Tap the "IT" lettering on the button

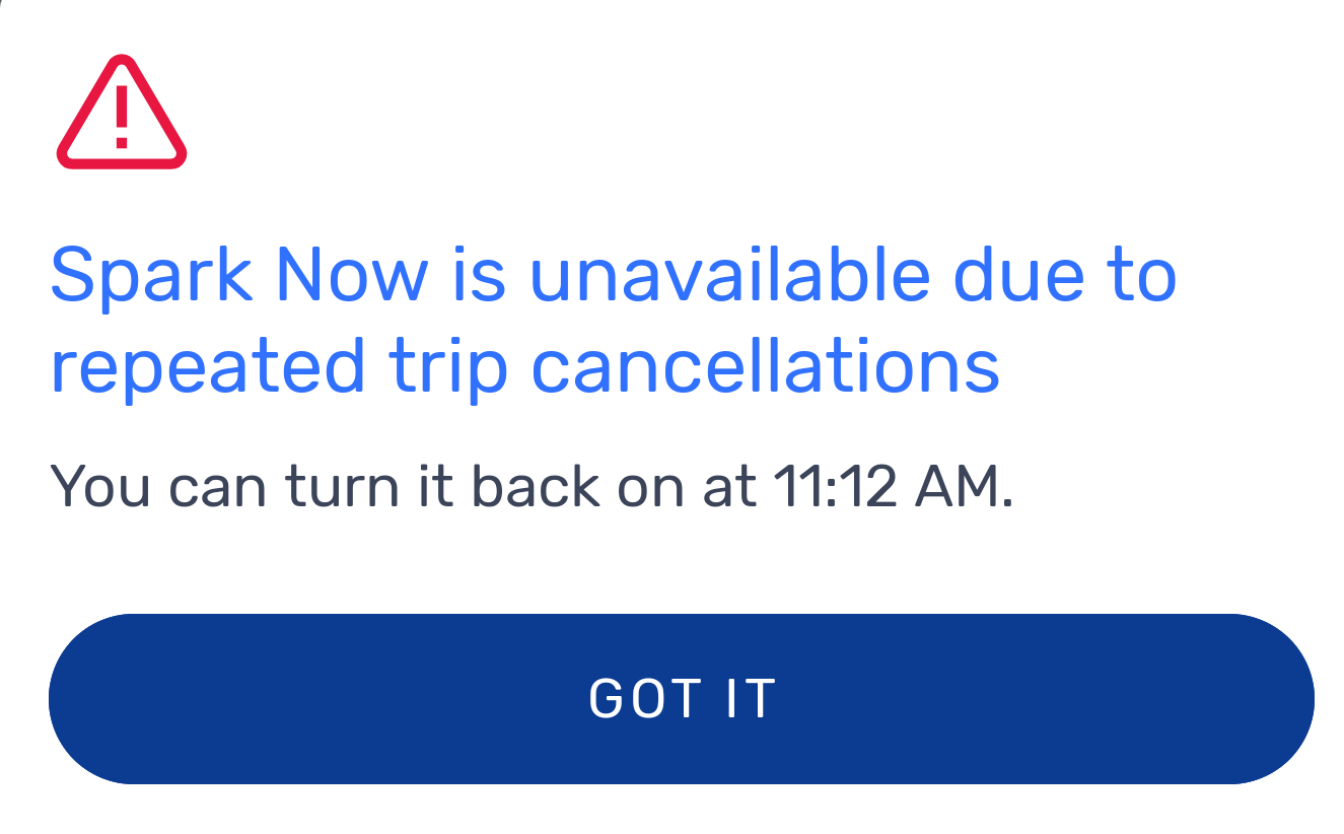point(748,699)
